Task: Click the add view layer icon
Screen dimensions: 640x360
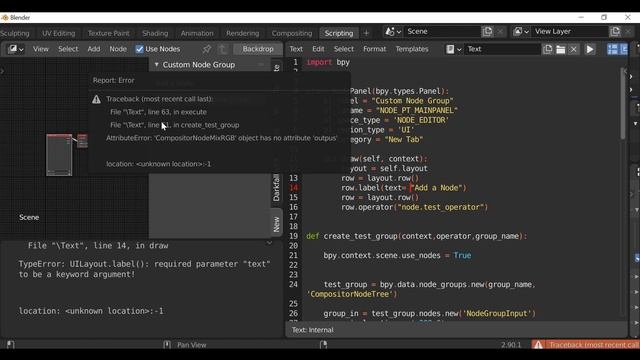Action: tap(615, 31)
